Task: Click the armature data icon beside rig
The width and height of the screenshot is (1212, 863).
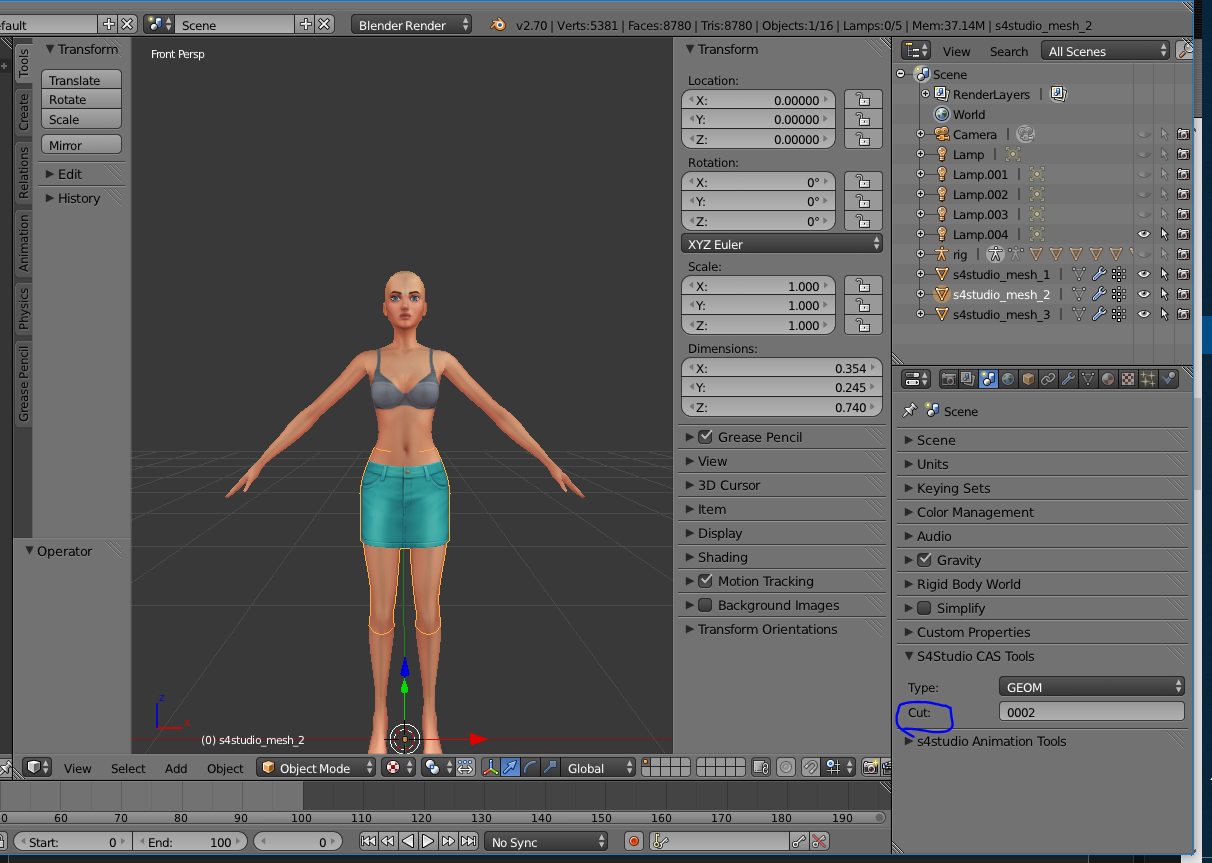Action: (995, 254)
